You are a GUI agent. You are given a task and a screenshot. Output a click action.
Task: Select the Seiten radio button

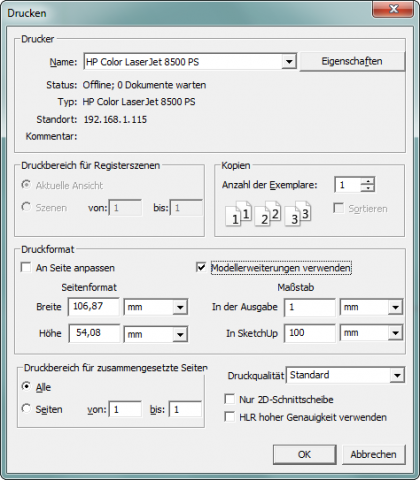point(26,409)
